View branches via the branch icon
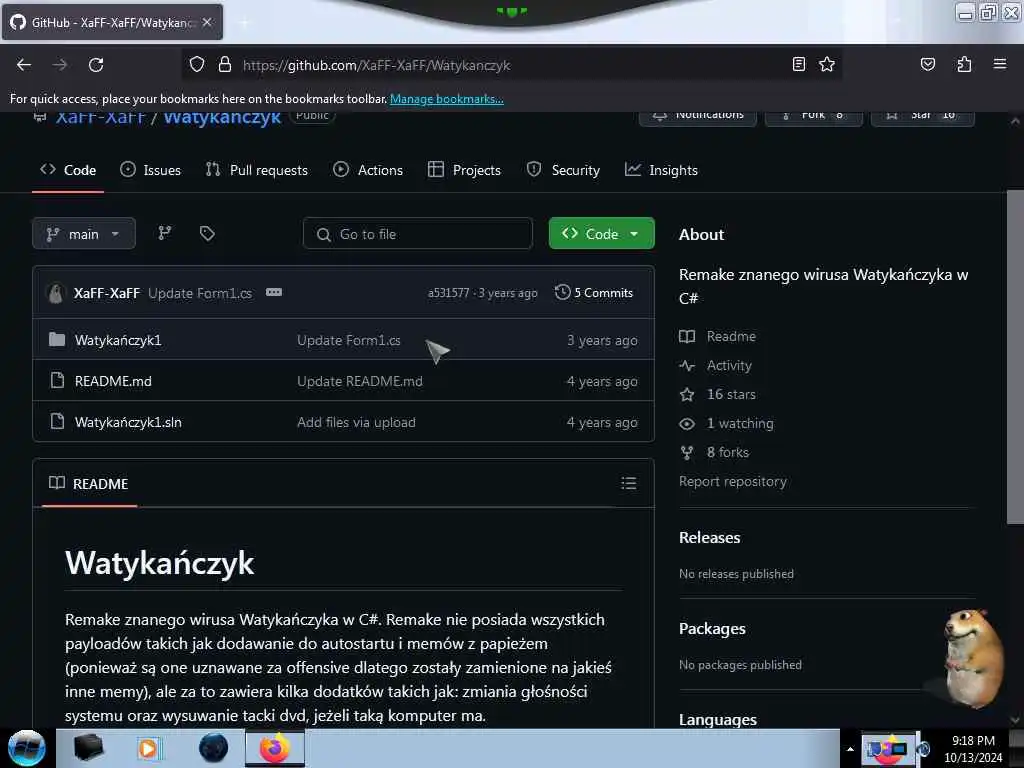The image size is (1024, 768). 165,233
